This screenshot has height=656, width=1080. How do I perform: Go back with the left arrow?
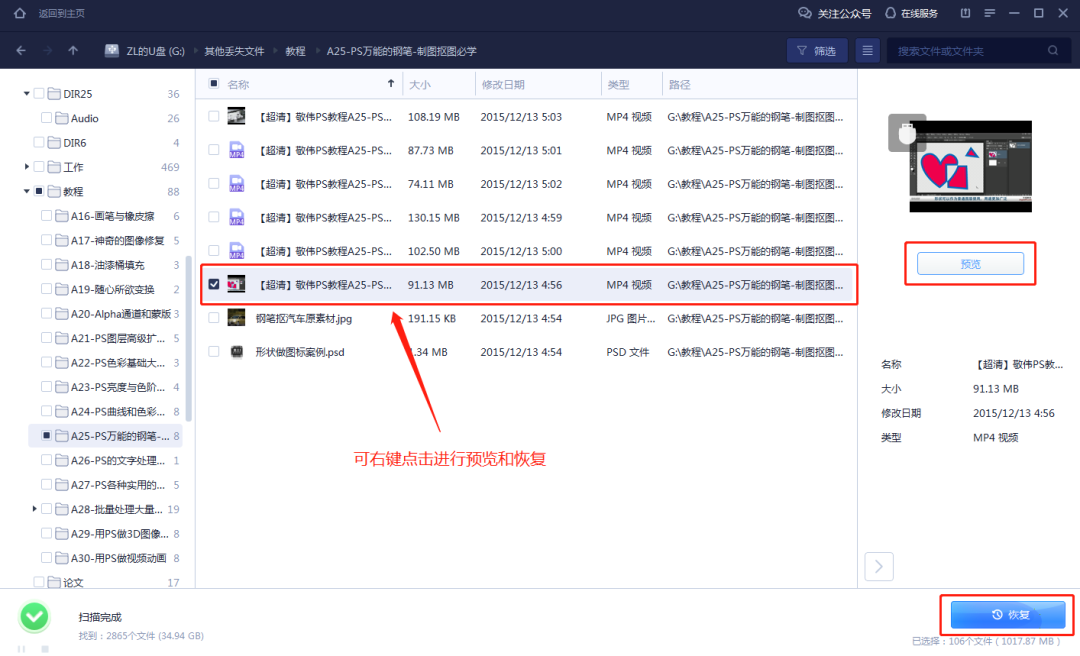tap(21, 50)
